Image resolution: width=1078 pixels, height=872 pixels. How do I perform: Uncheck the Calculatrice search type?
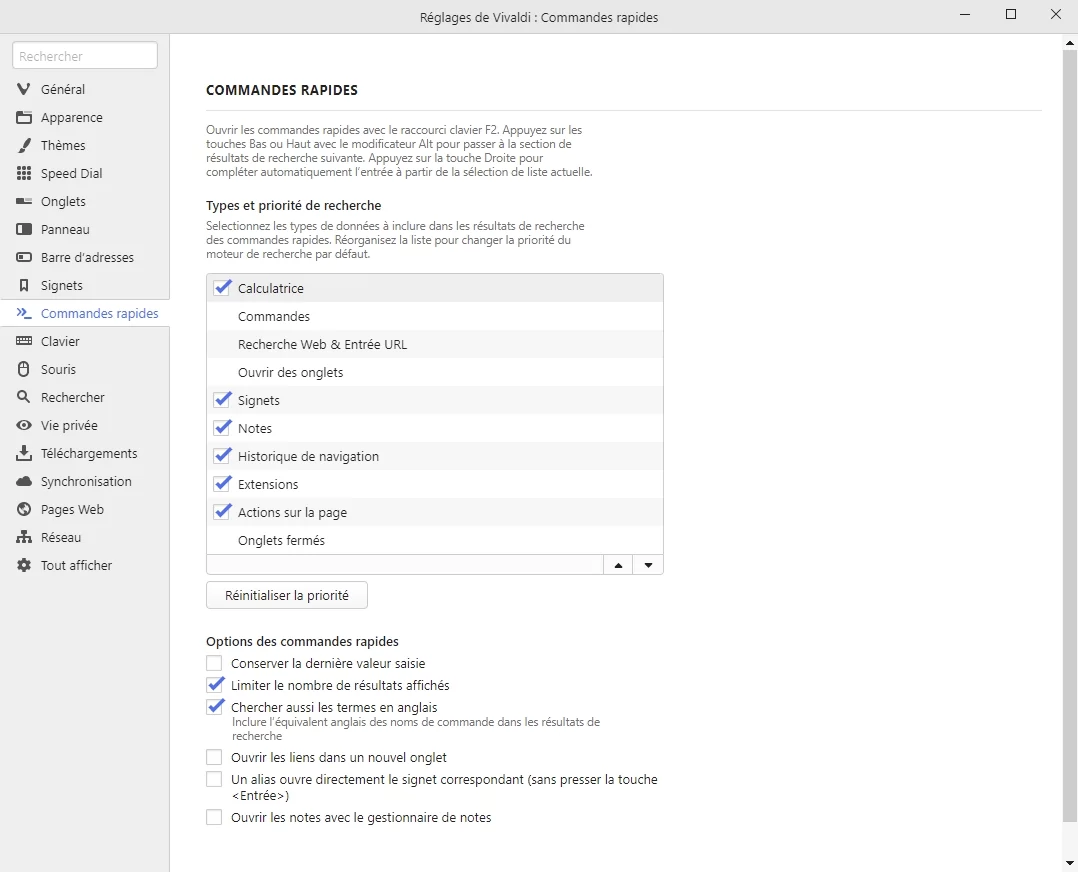pyautogui.click(x=222, y=287)
